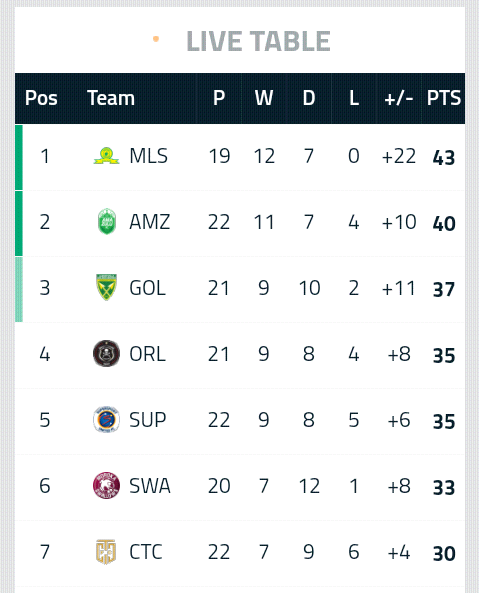Select the GOL team name
Screen dimensions: 479x593
coord(147,288)
